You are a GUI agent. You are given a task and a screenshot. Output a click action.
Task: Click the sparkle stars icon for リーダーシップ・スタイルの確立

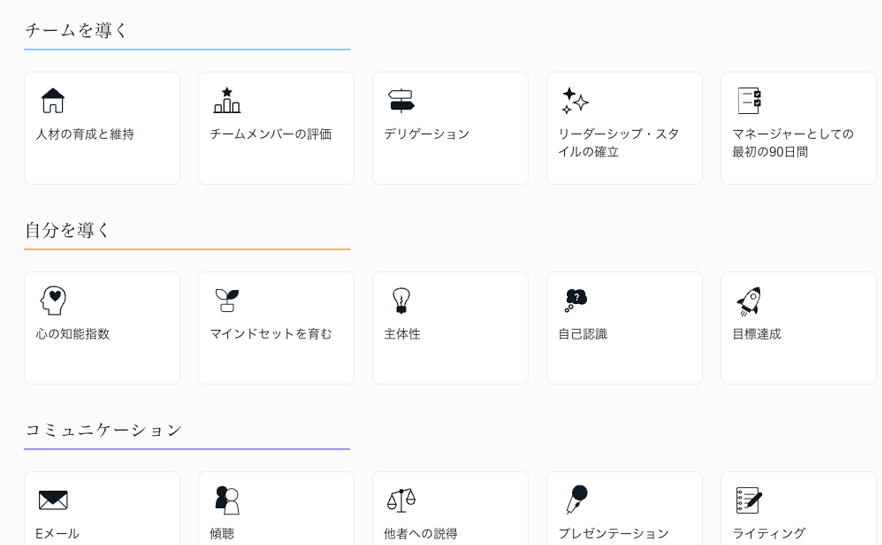pos(575,100)
